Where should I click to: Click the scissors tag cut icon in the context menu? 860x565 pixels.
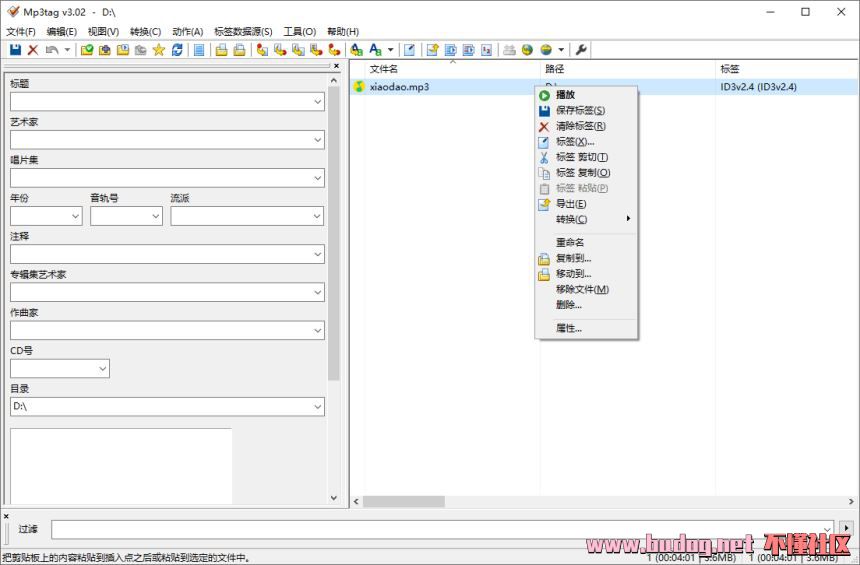pyautogui.click(x=544, y=157)
